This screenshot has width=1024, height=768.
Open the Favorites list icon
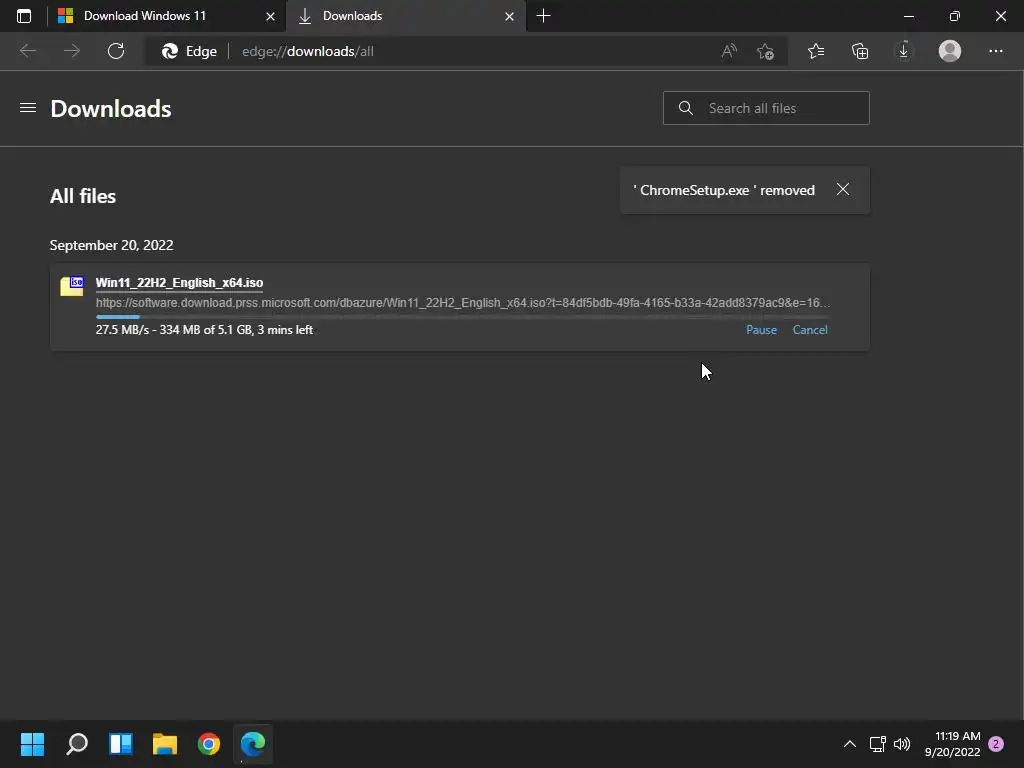(x=816, y=51)
